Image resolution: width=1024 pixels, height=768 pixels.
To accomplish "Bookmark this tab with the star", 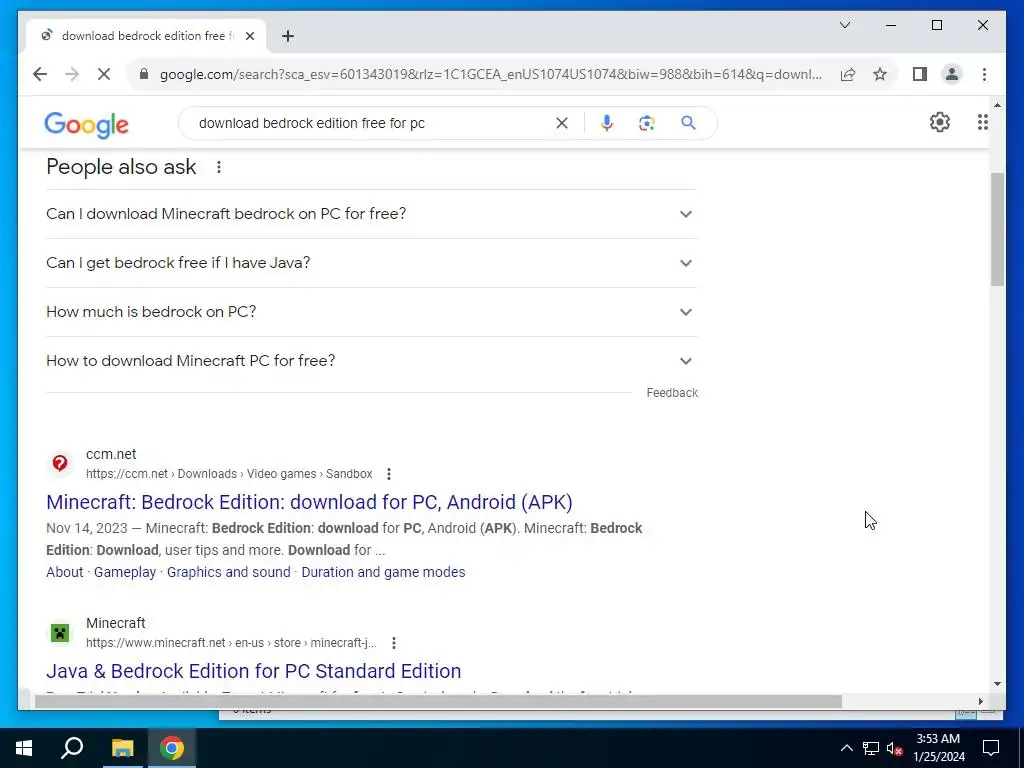I will click(880, 74).
